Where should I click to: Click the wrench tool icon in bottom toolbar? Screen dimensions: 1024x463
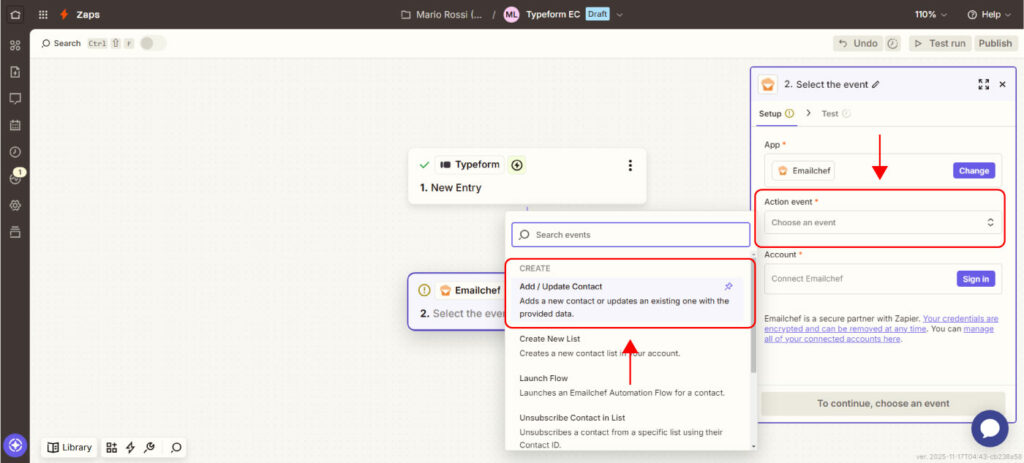[149, 447]
